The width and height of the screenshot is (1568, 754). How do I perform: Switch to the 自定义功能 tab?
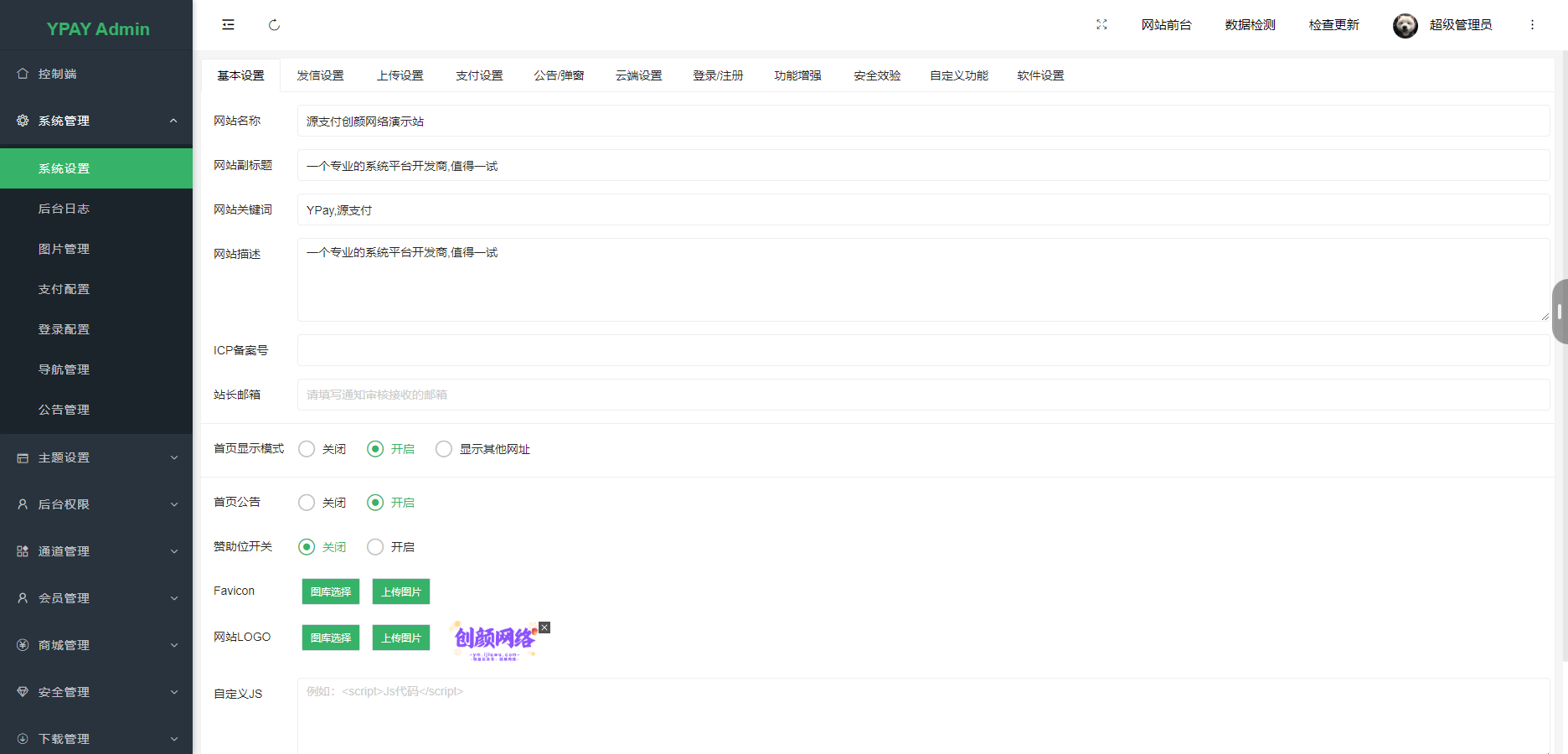click(959, 75)
